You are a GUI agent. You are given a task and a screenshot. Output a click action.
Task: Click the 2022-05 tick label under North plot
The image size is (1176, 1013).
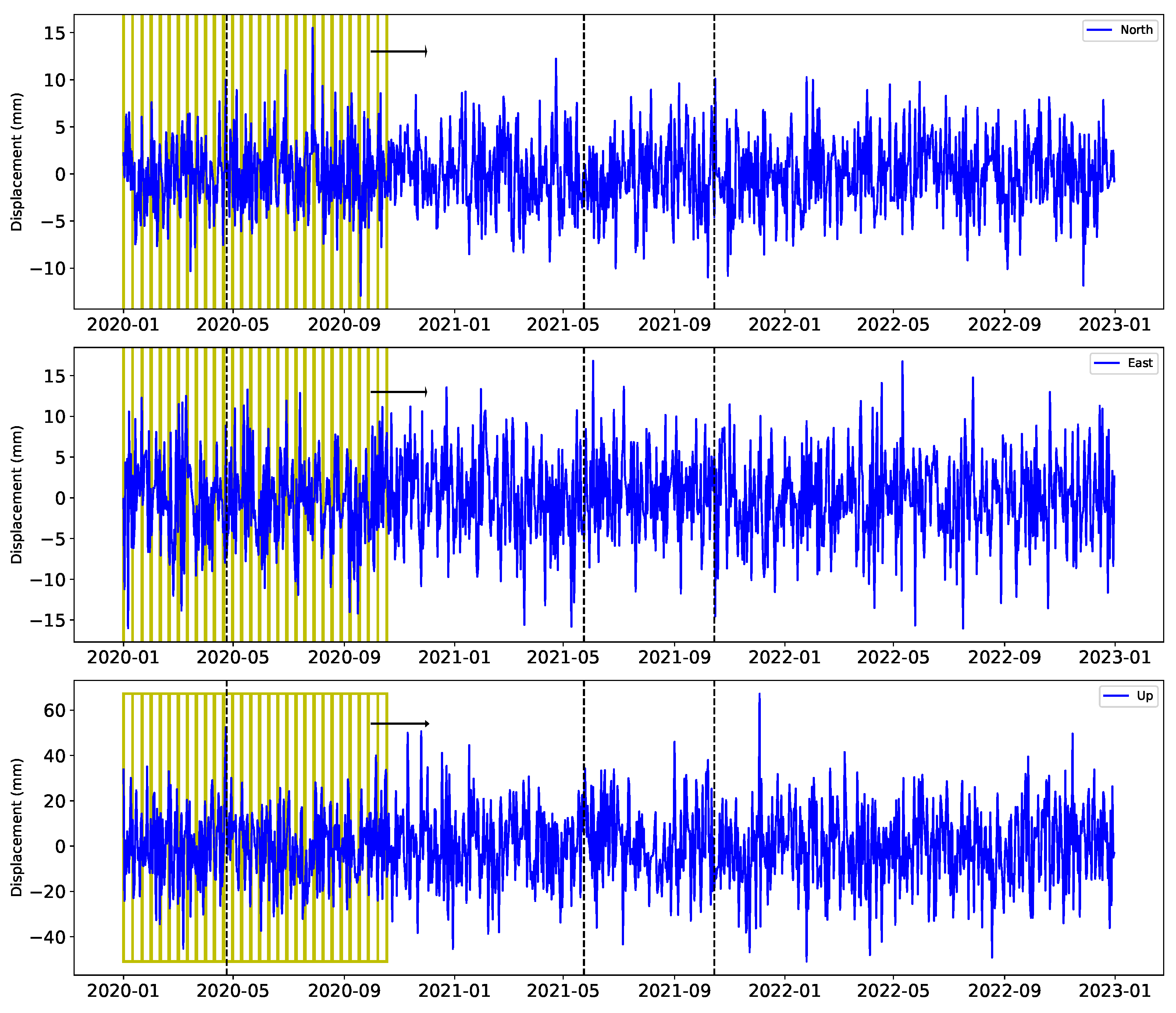[893, 325]
